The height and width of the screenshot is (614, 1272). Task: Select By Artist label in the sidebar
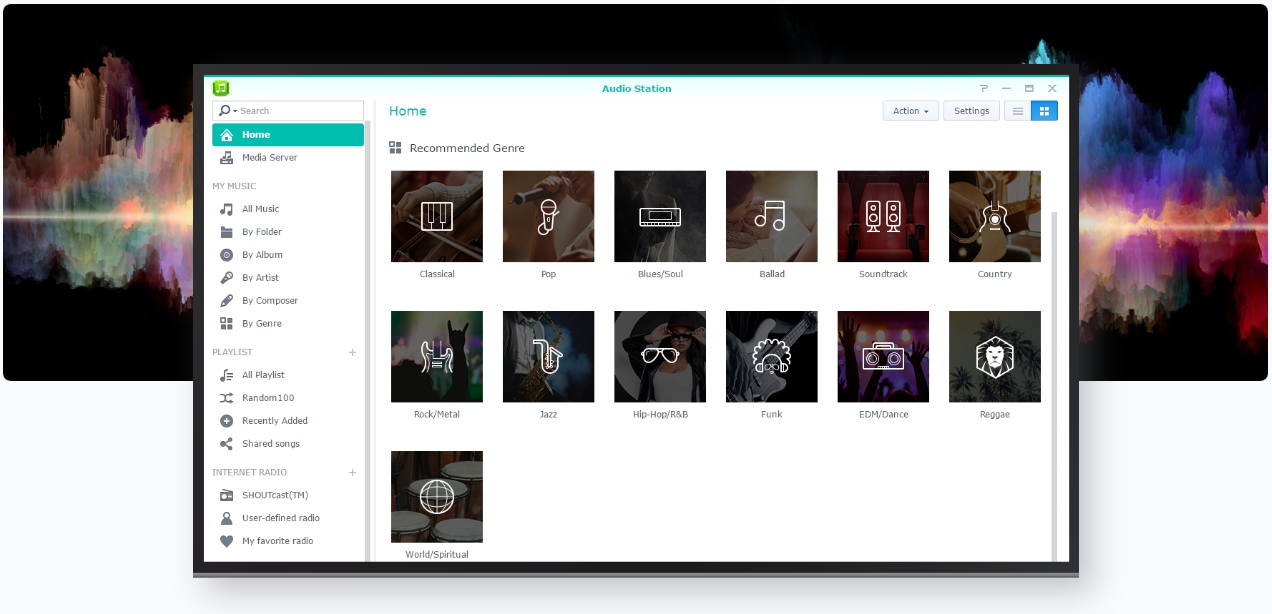260,278
